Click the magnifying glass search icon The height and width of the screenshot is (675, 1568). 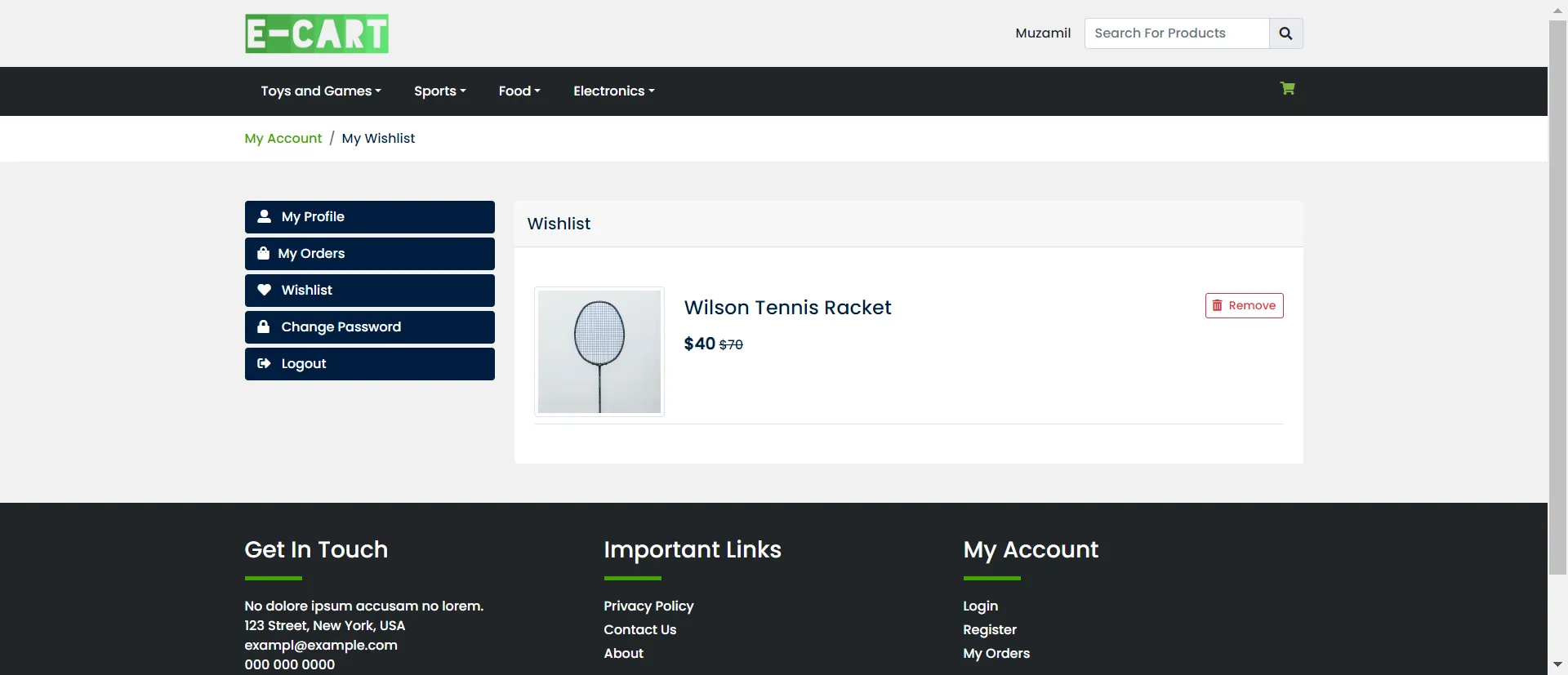[x=1285, y=33]
